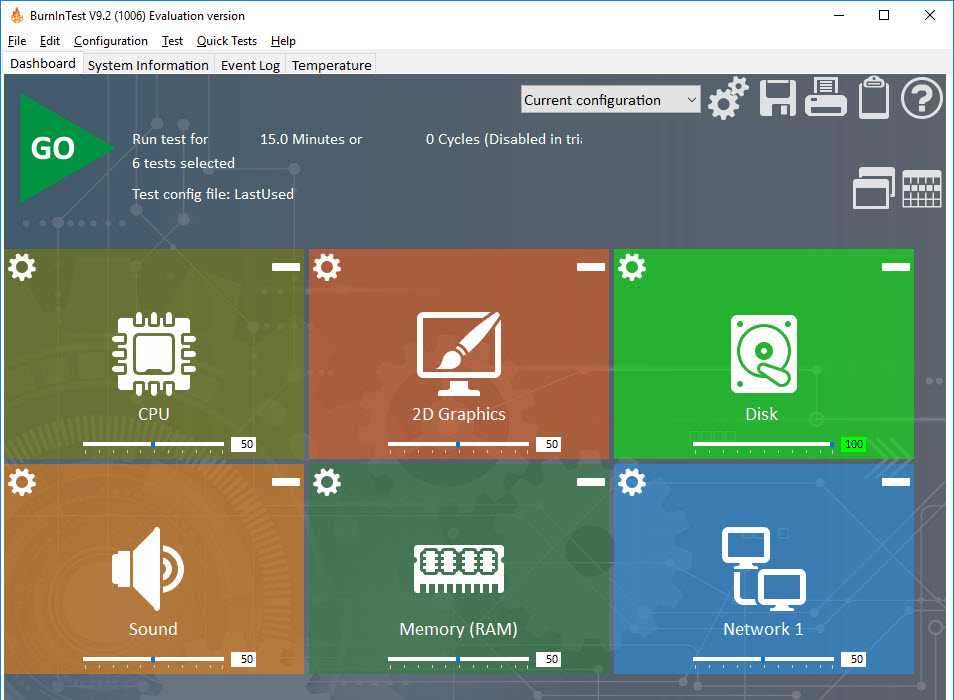
Task: Switch to the System Information tab
Action: (x=148, y=65)
